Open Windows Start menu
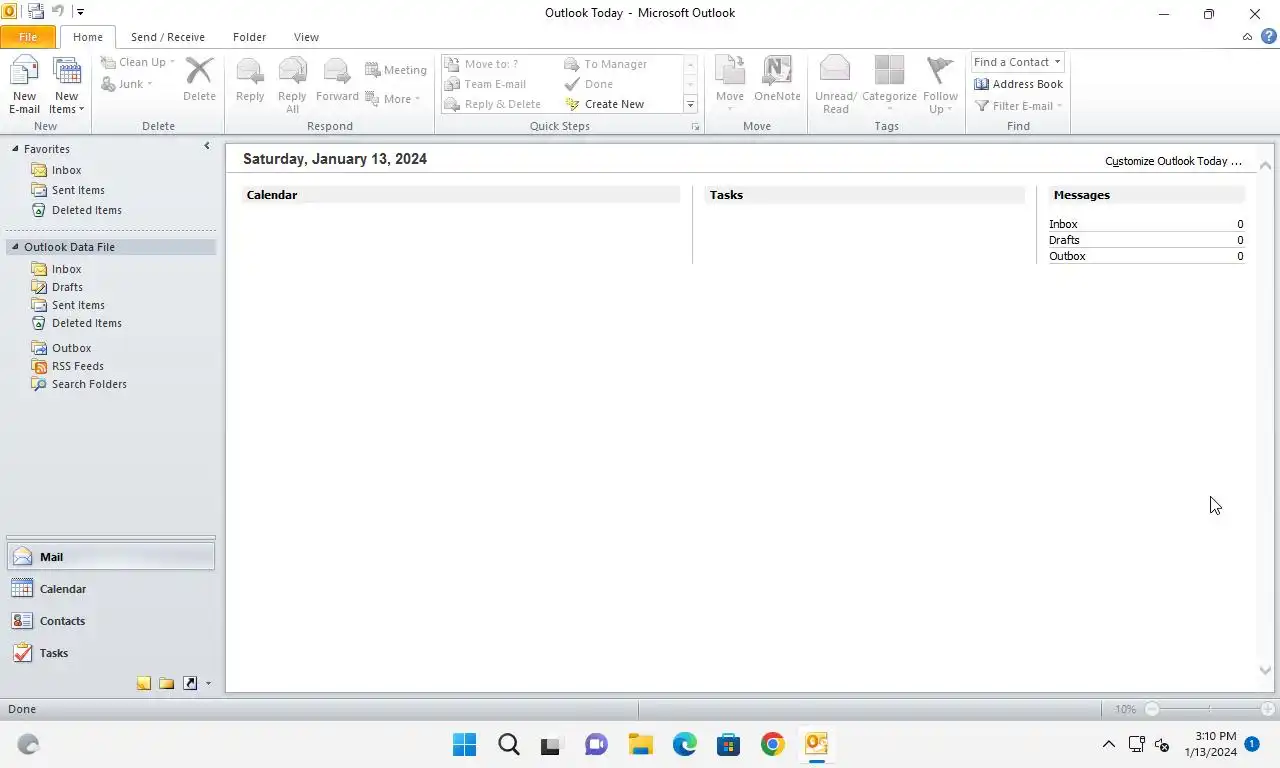Screen dimensions: 1280x768 pos(464,744)
